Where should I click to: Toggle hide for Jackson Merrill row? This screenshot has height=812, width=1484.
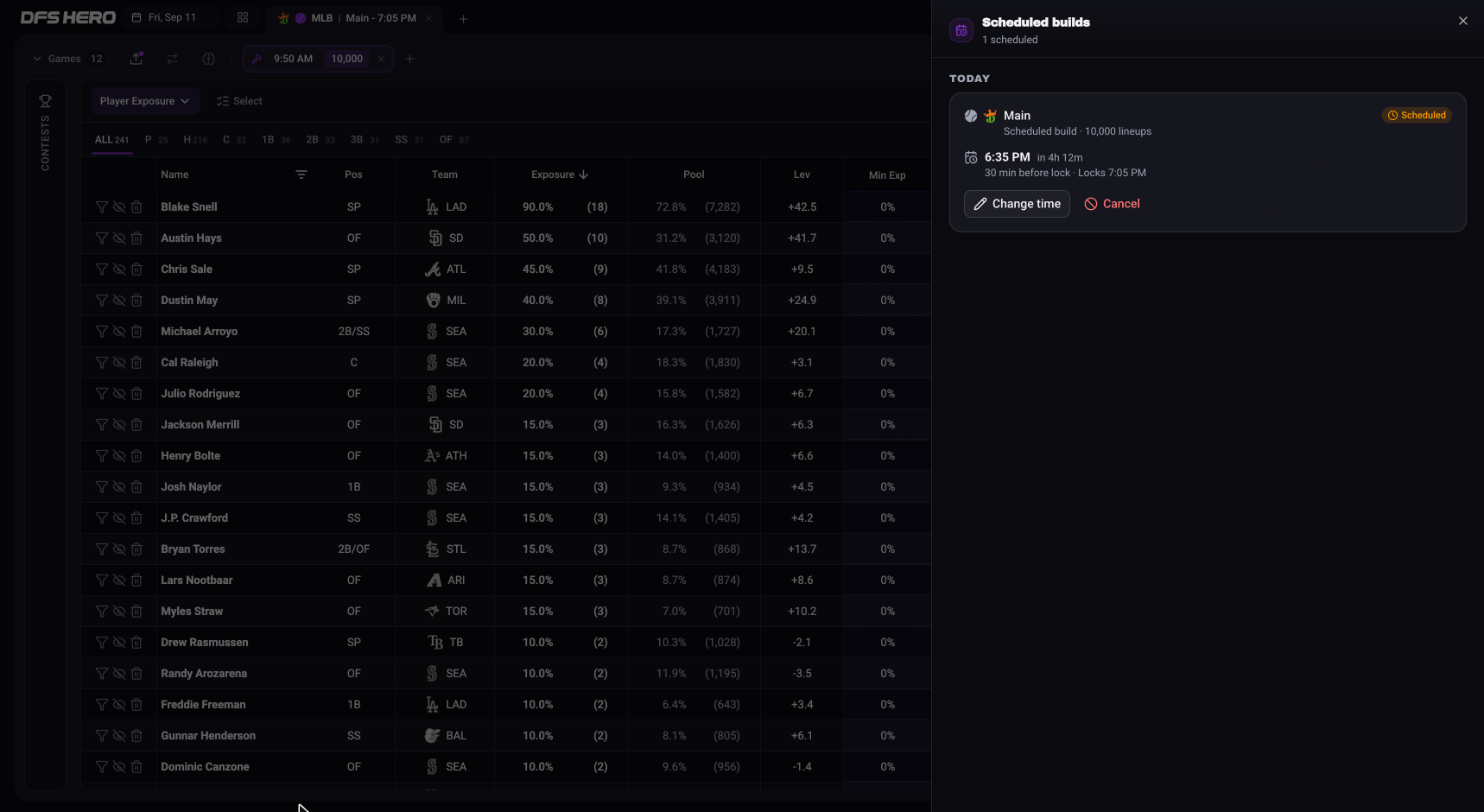[119, 424]
